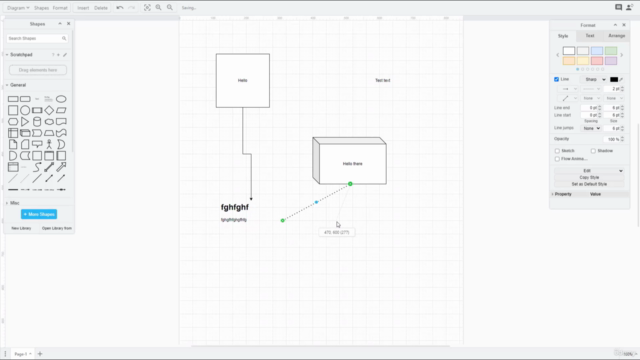
Task: Select the hexagon shape in General
Action: click(x=13, y=122)
